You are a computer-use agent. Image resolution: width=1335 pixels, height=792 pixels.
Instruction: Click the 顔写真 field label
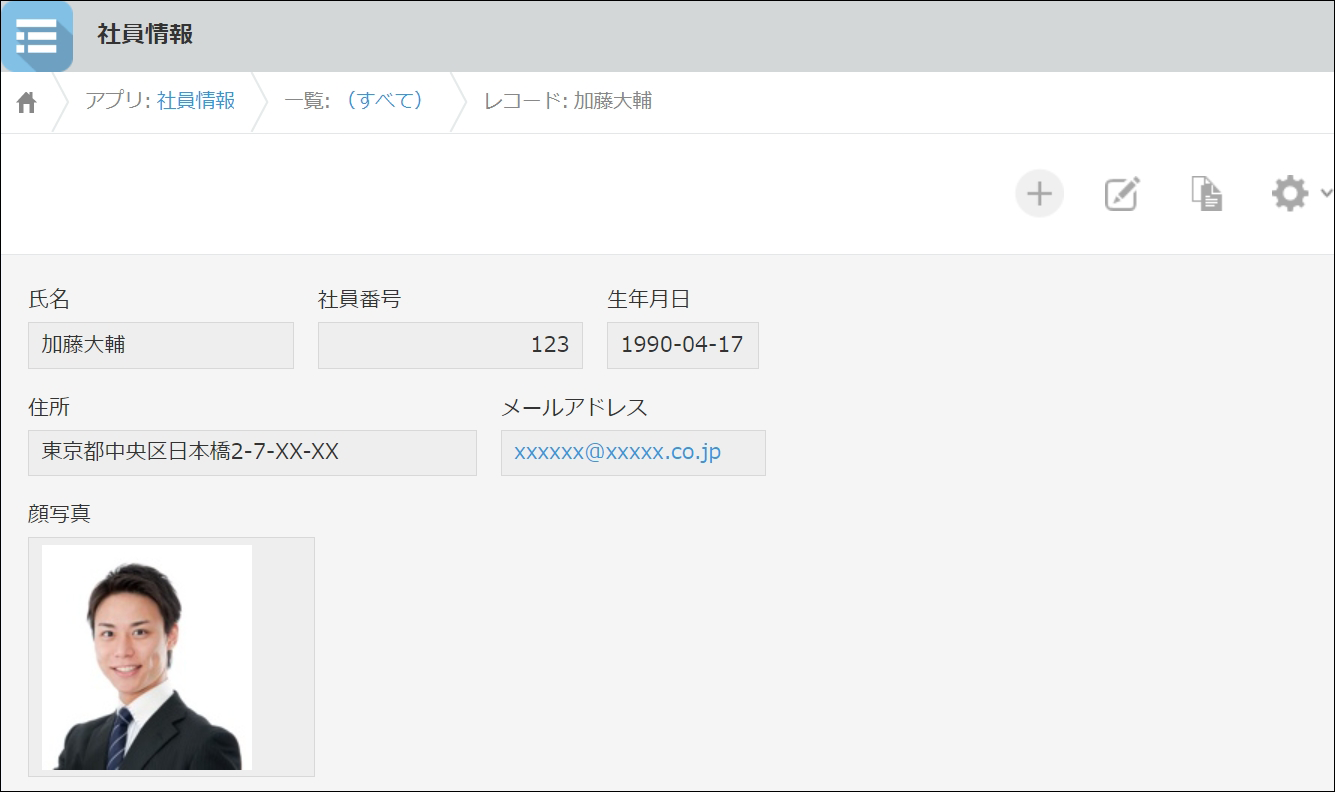[x=59, y=514]
